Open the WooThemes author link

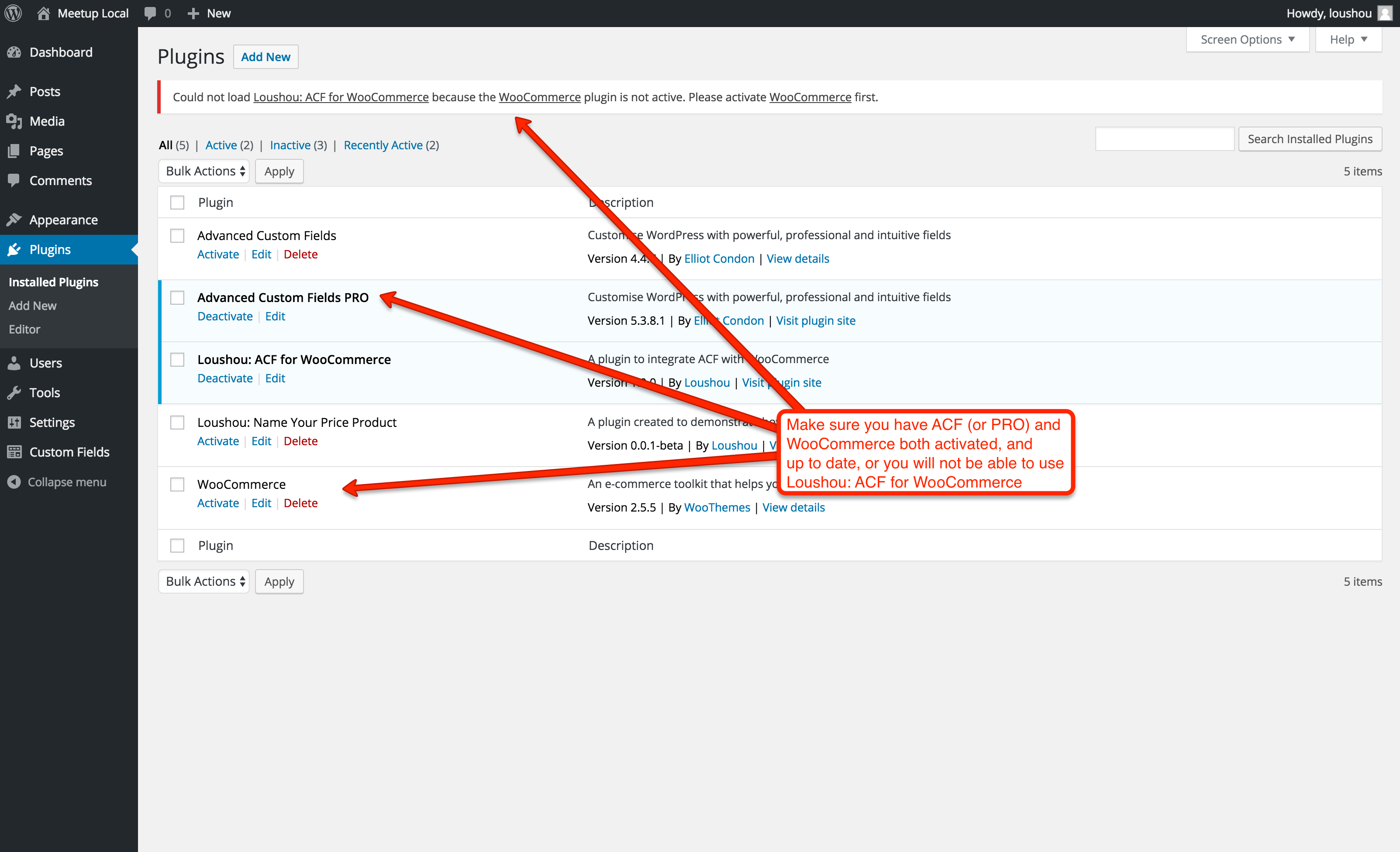(717, 507)
